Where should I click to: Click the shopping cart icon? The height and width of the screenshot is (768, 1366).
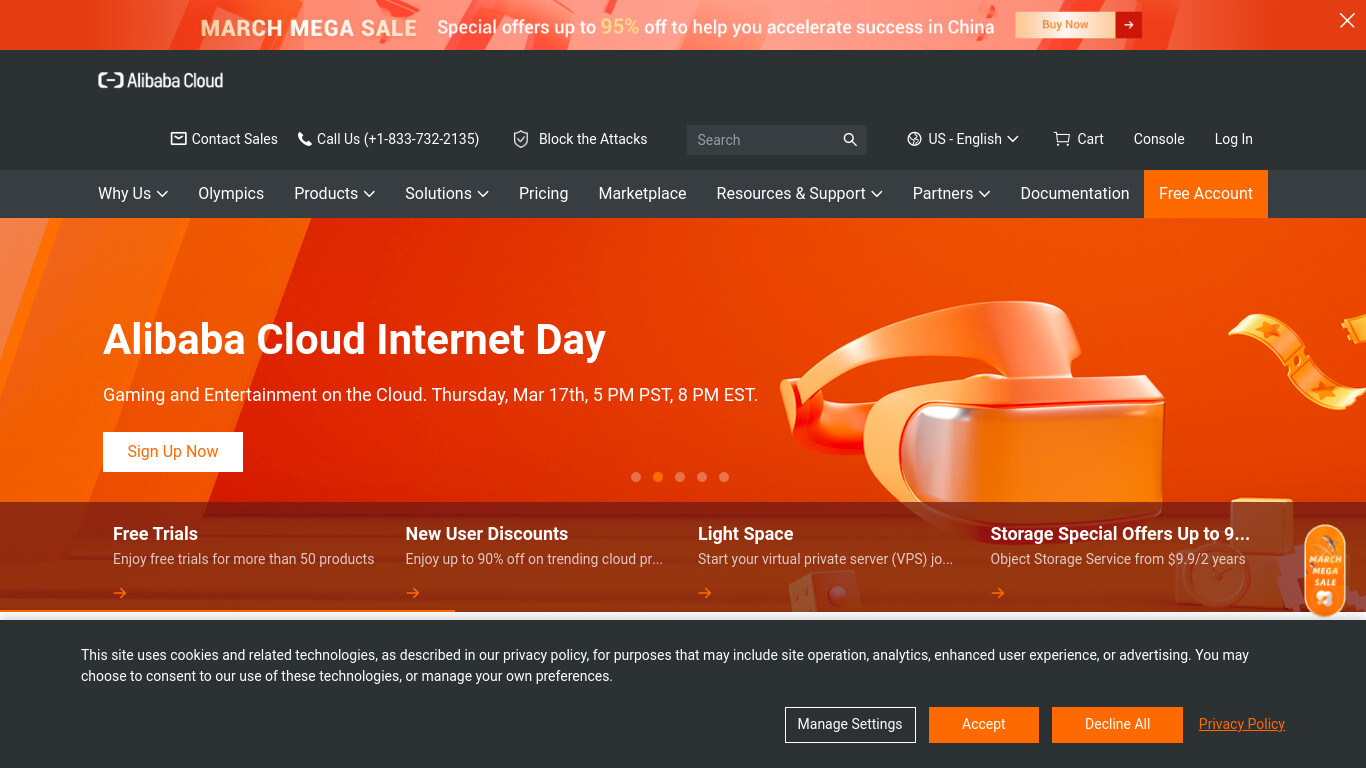pyautogui.click(x=1062, y=139)
